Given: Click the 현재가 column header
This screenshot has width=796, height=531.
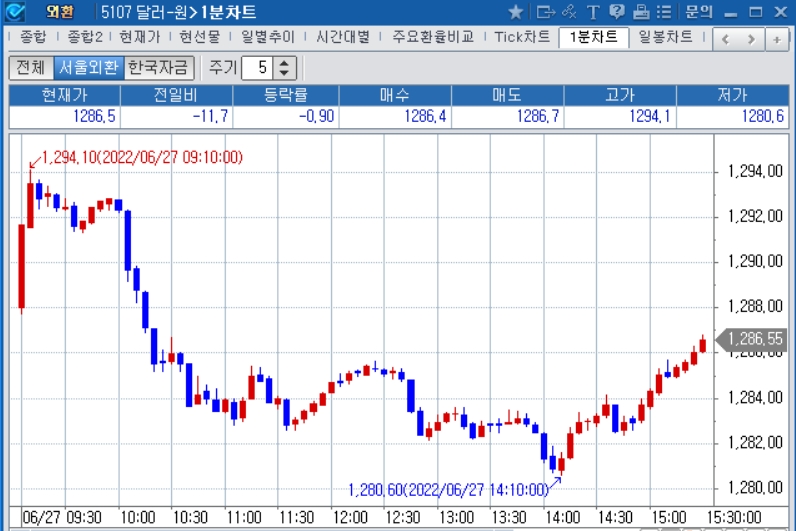Looking at the screenshot, I should point(64,95).
